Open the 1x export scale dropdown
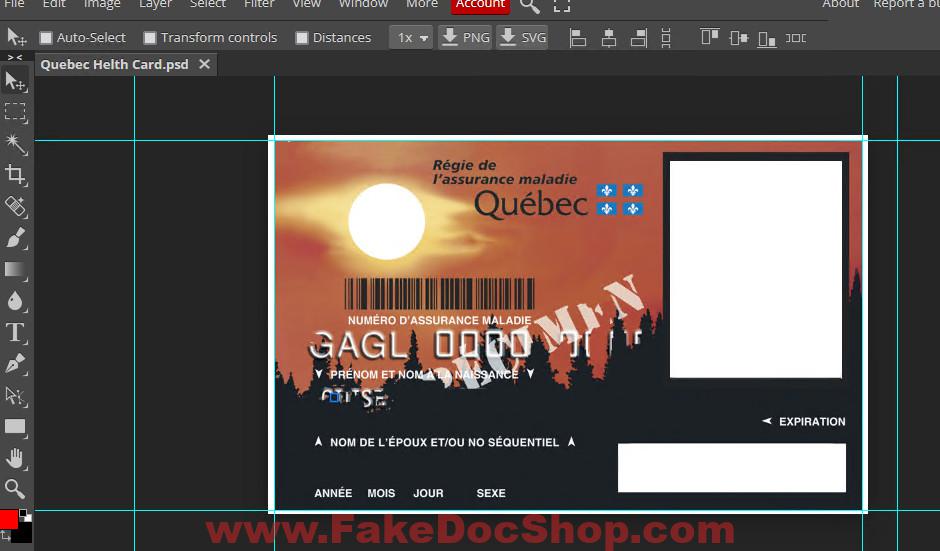 point(411,38)
